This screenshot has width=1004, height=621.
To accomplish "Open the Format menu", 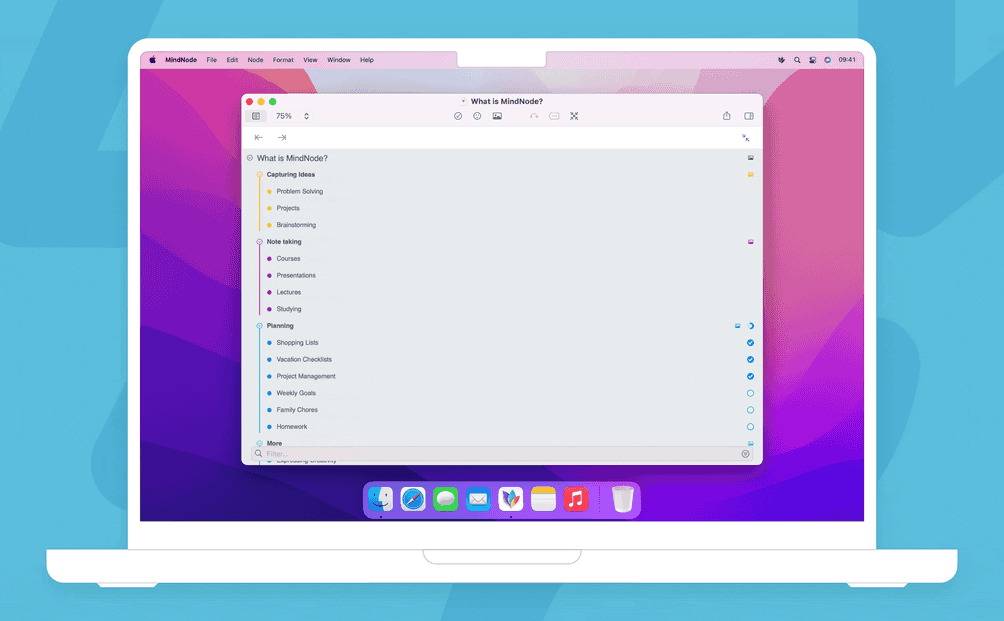I will (282, 59).
